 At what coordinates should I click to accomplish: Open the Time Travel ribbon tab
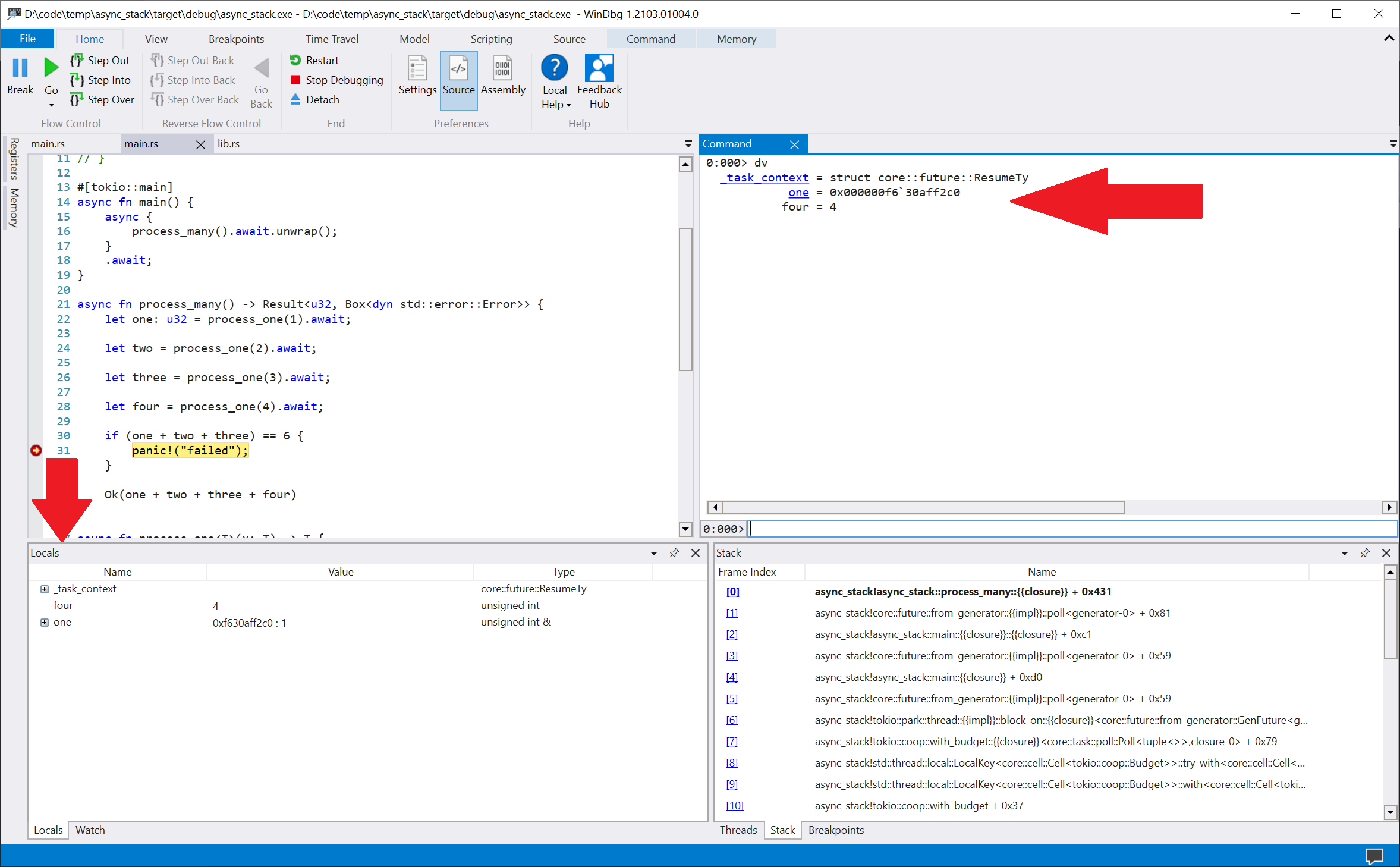[x=332, y=39]
